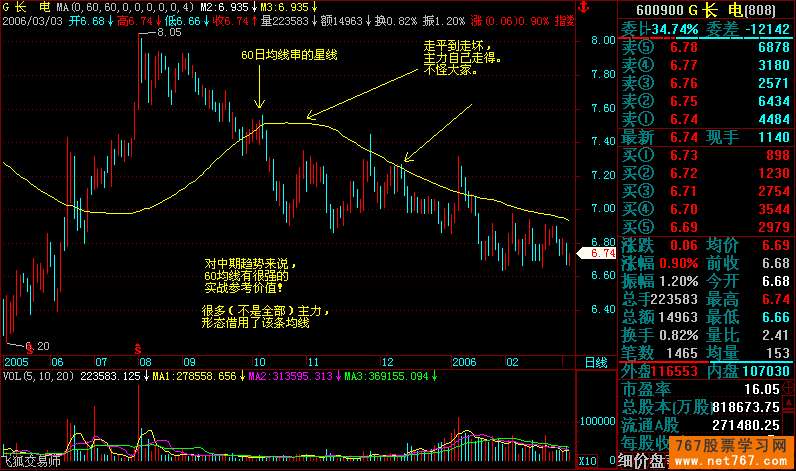
Task: Click the 市盈率 row in the quote panel
Action: tap(701, 389)
